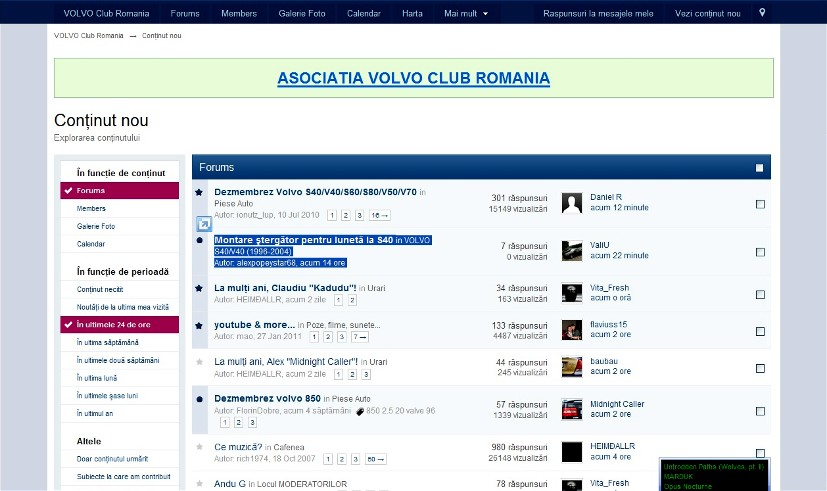Click the topic preview popup arrow icon

point(204,224)
